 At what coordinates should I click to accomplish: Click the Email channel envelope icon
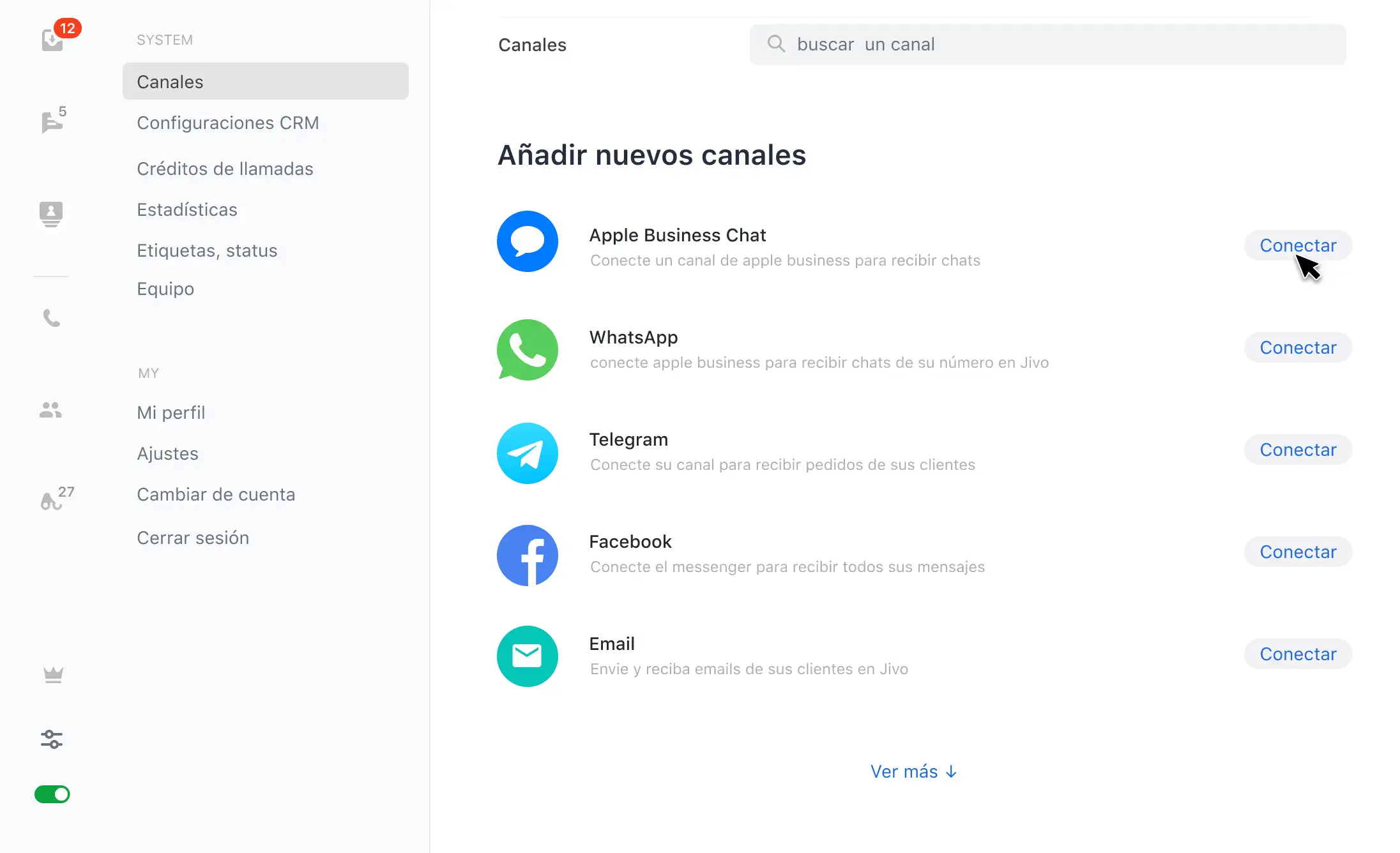tap(528, 656)
